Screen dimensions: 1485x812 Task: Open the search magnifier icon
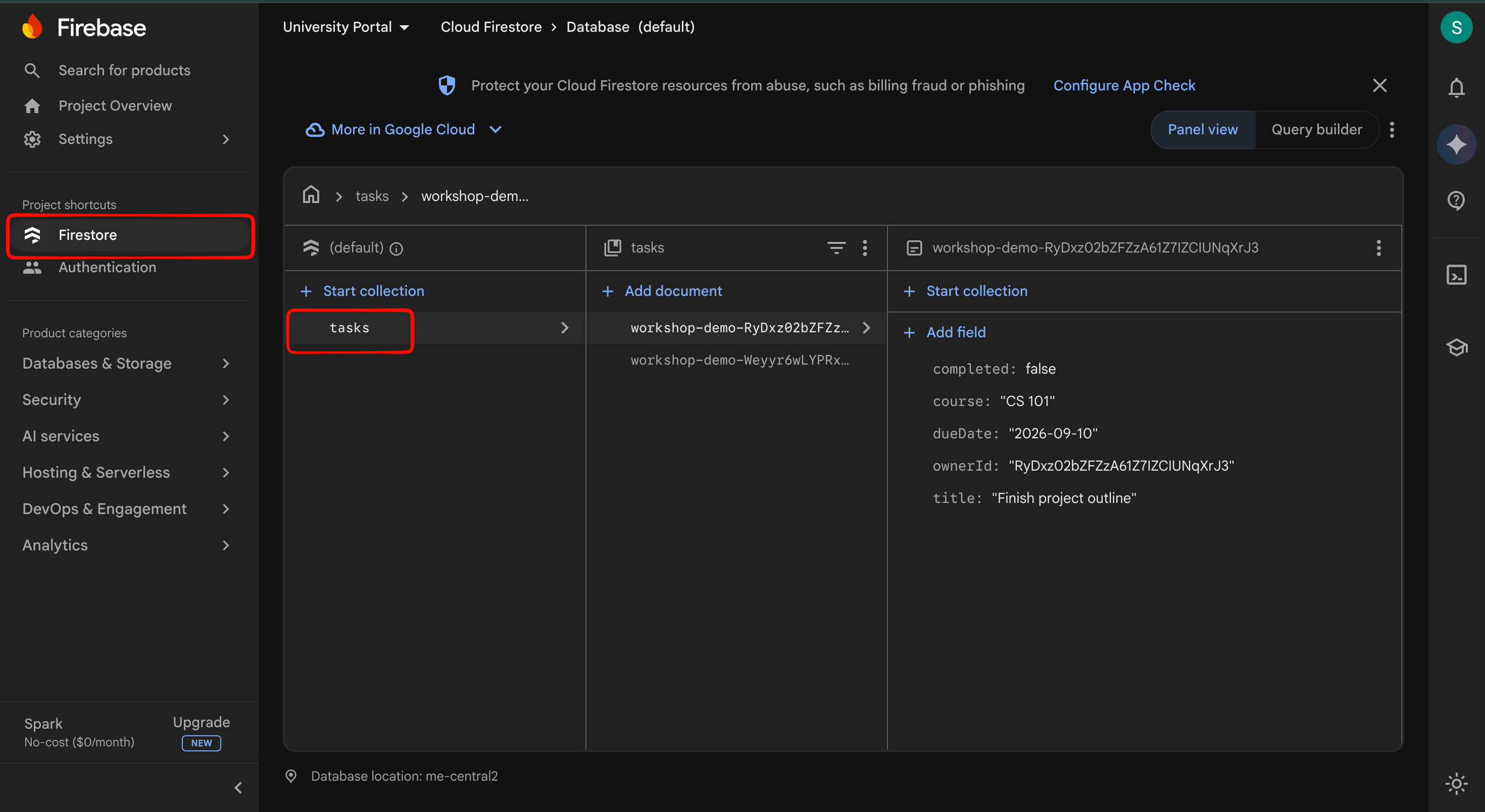32,70
